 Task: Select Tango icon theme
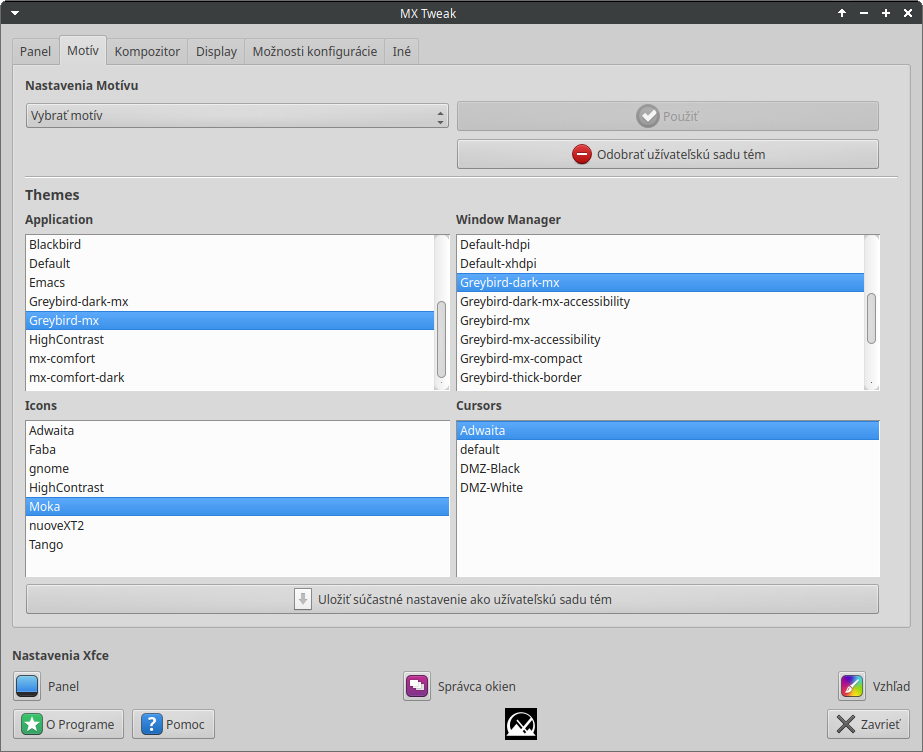(x=237, y=544)
